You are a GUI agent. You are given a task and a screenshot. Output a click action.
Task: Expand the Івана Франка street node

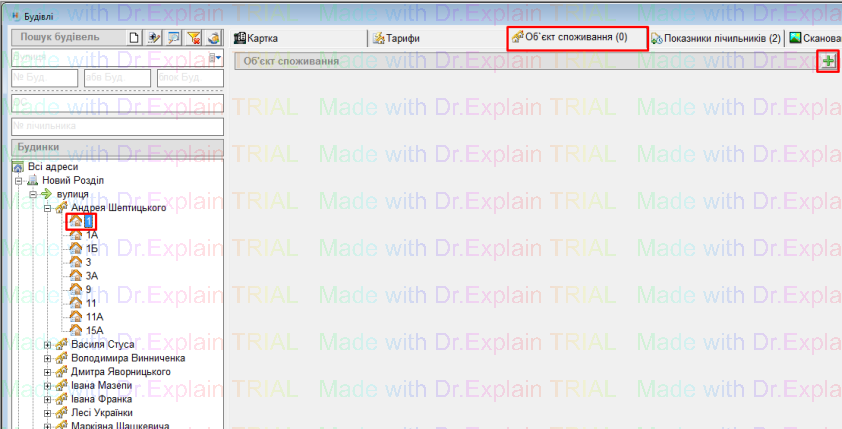[x=48, y=399]
